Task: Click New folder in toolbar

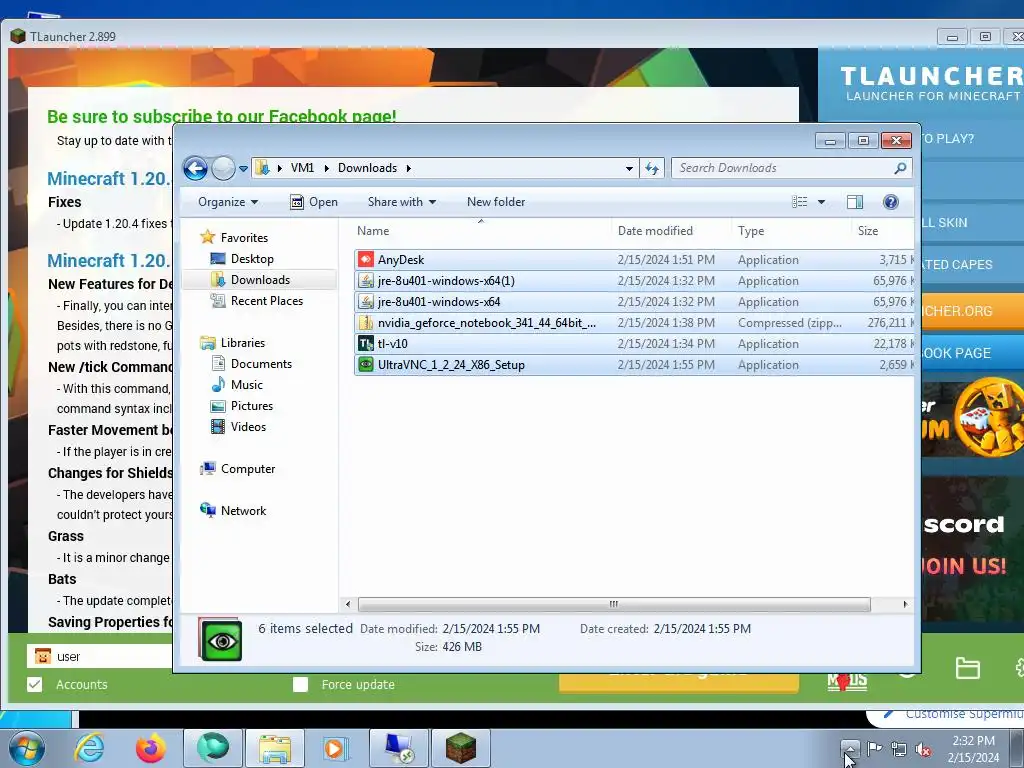Action: [x=496, y=202]
